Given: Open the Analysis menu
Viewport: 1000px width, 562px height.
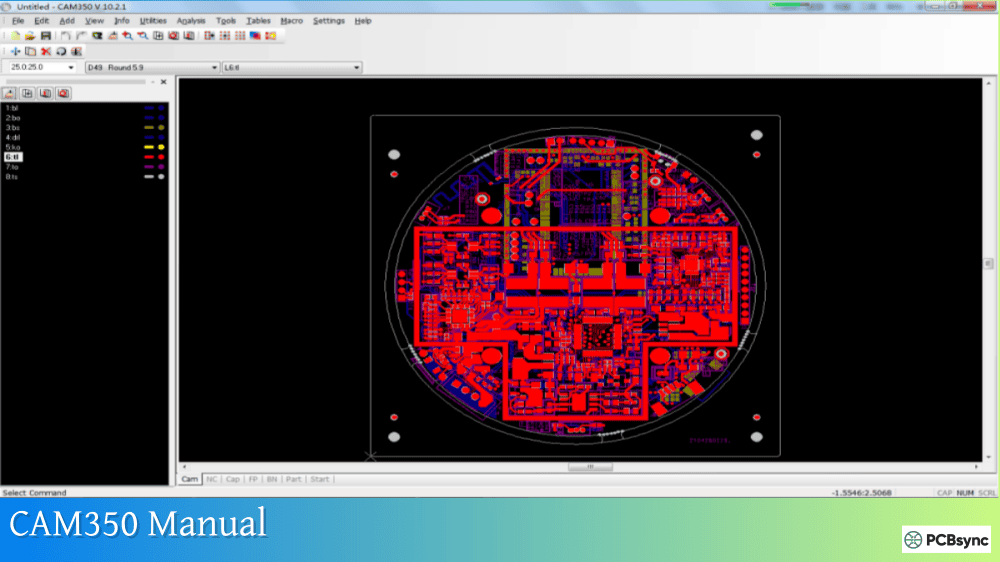Looking at the screenshot, I should click(190, 21).
